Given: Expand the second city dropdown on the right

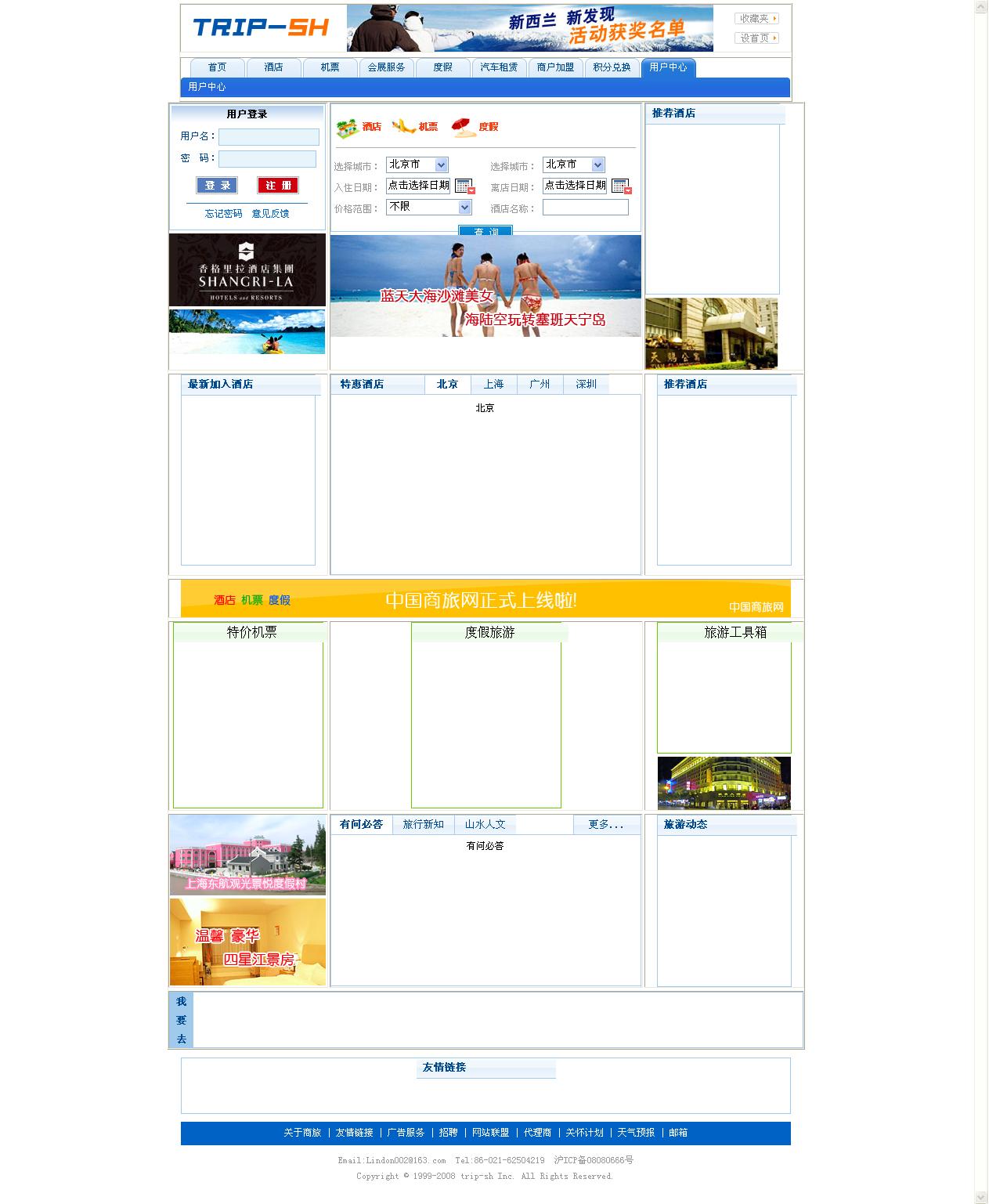Looking at the screenshot, I should coord(597,165).
